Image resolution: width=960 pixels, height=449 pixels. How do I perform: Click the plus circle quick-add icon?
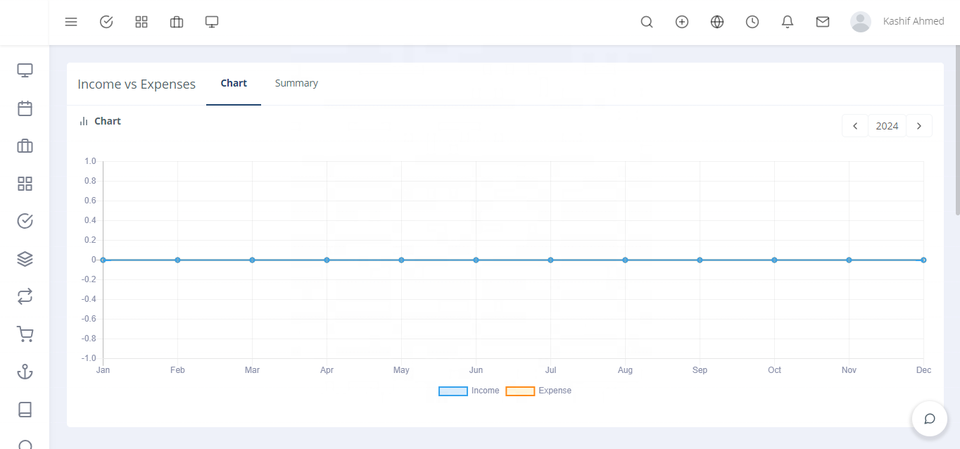[682, 22]
